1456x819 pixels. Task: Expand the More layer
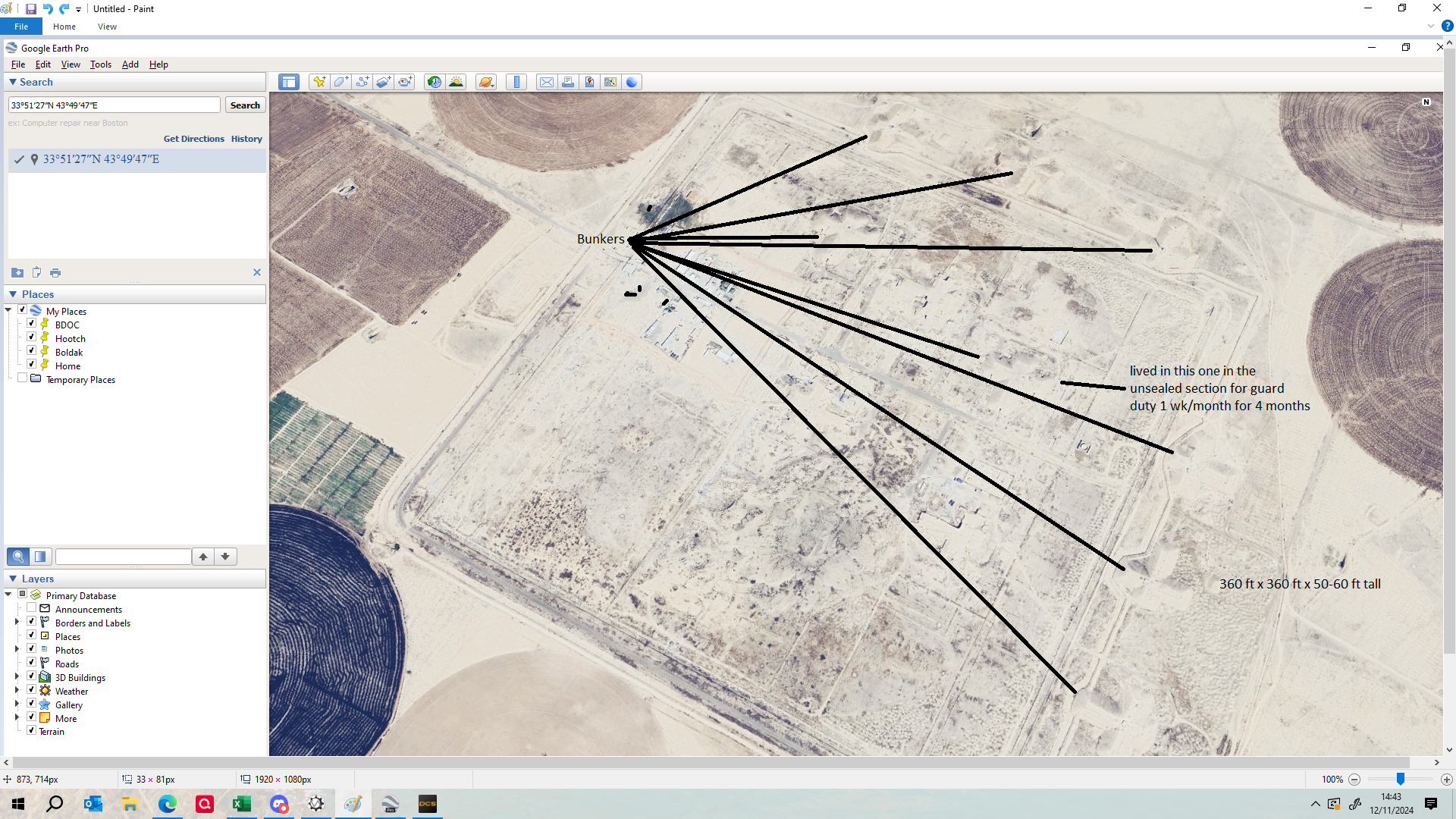coord(17,717)
